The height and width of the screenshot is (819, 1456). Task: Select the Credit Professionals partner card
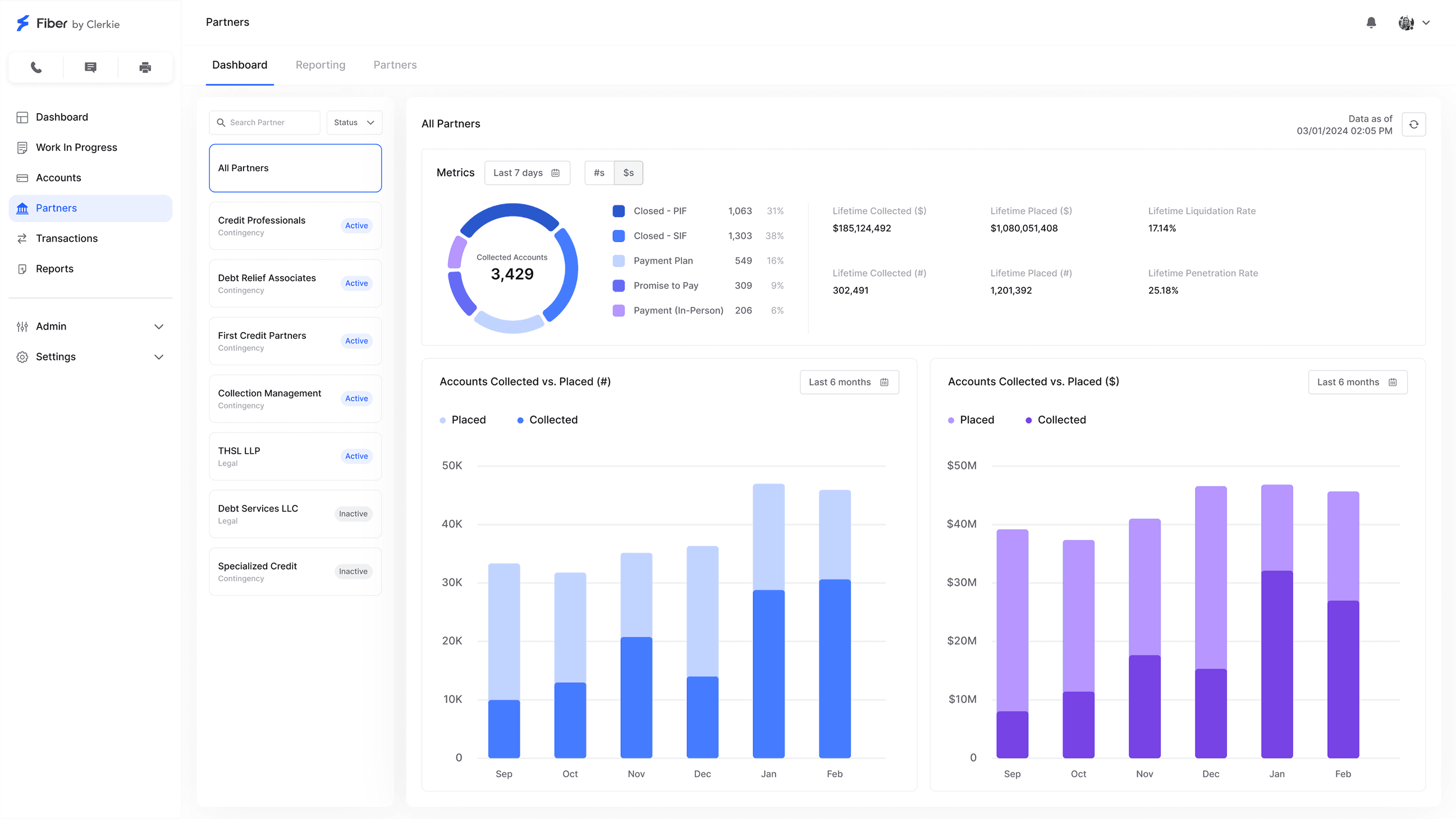coord(295,226)
